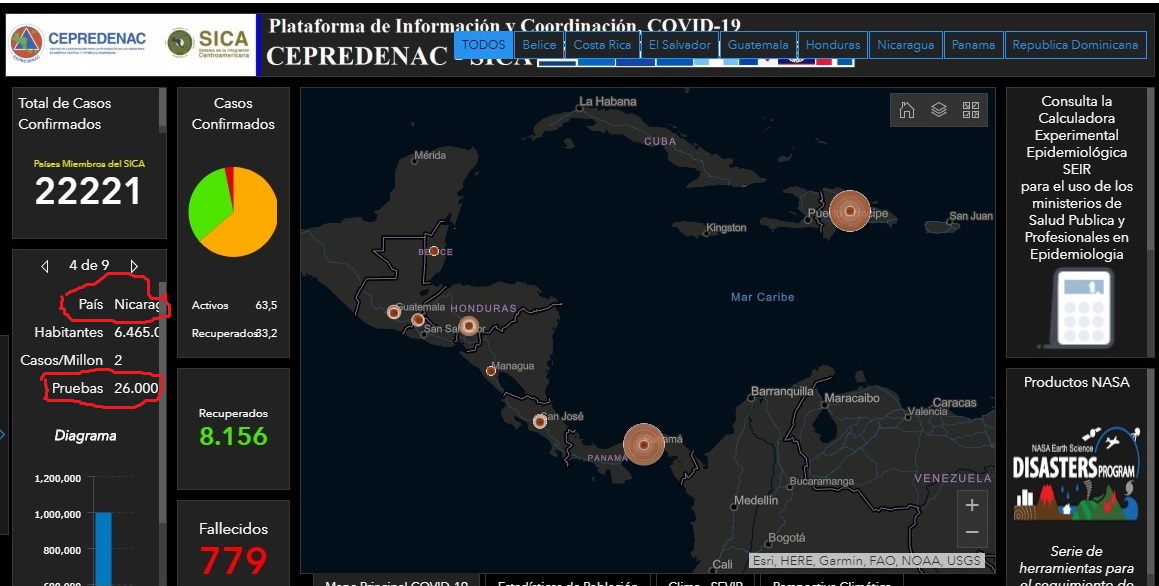Click the country details panel scrollbar
The height and width of the screenshot is (586, 1159).
[x=162, y=403]
